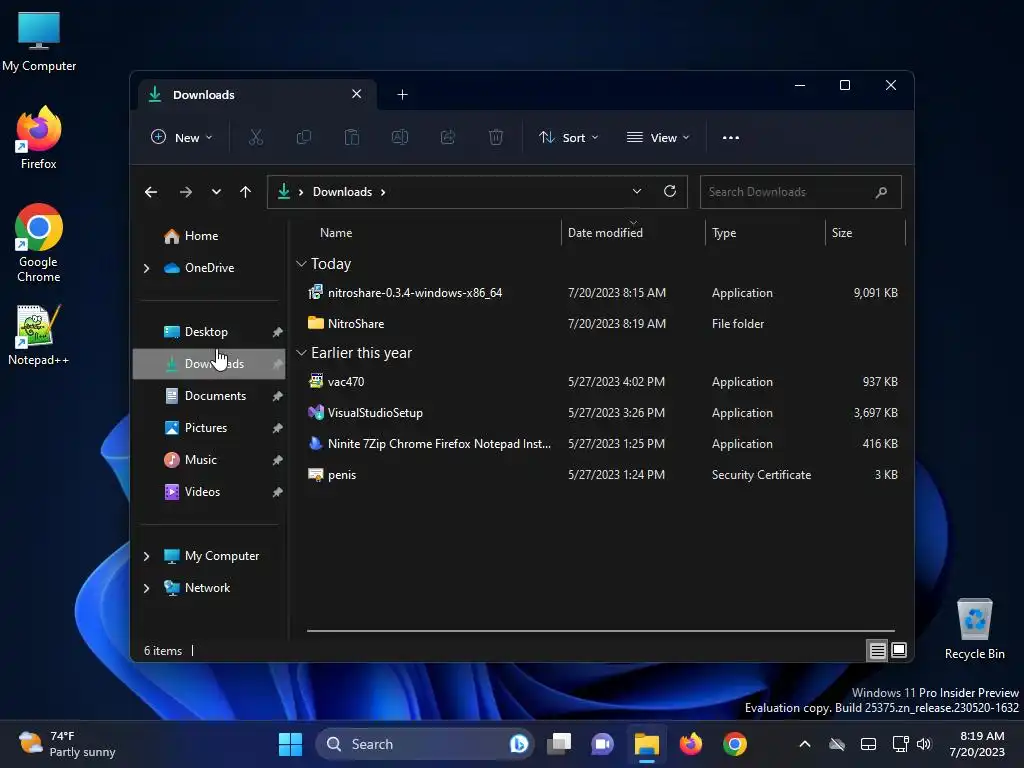The height and width of the screenshot is (768, 1024).
Task: Open recent locations dropdown chevron
Action: click(x=216, y=192)
